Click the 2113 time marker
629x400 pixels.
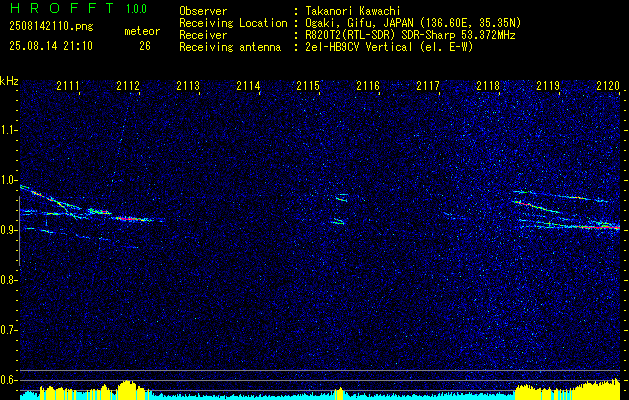pos(188,86)
